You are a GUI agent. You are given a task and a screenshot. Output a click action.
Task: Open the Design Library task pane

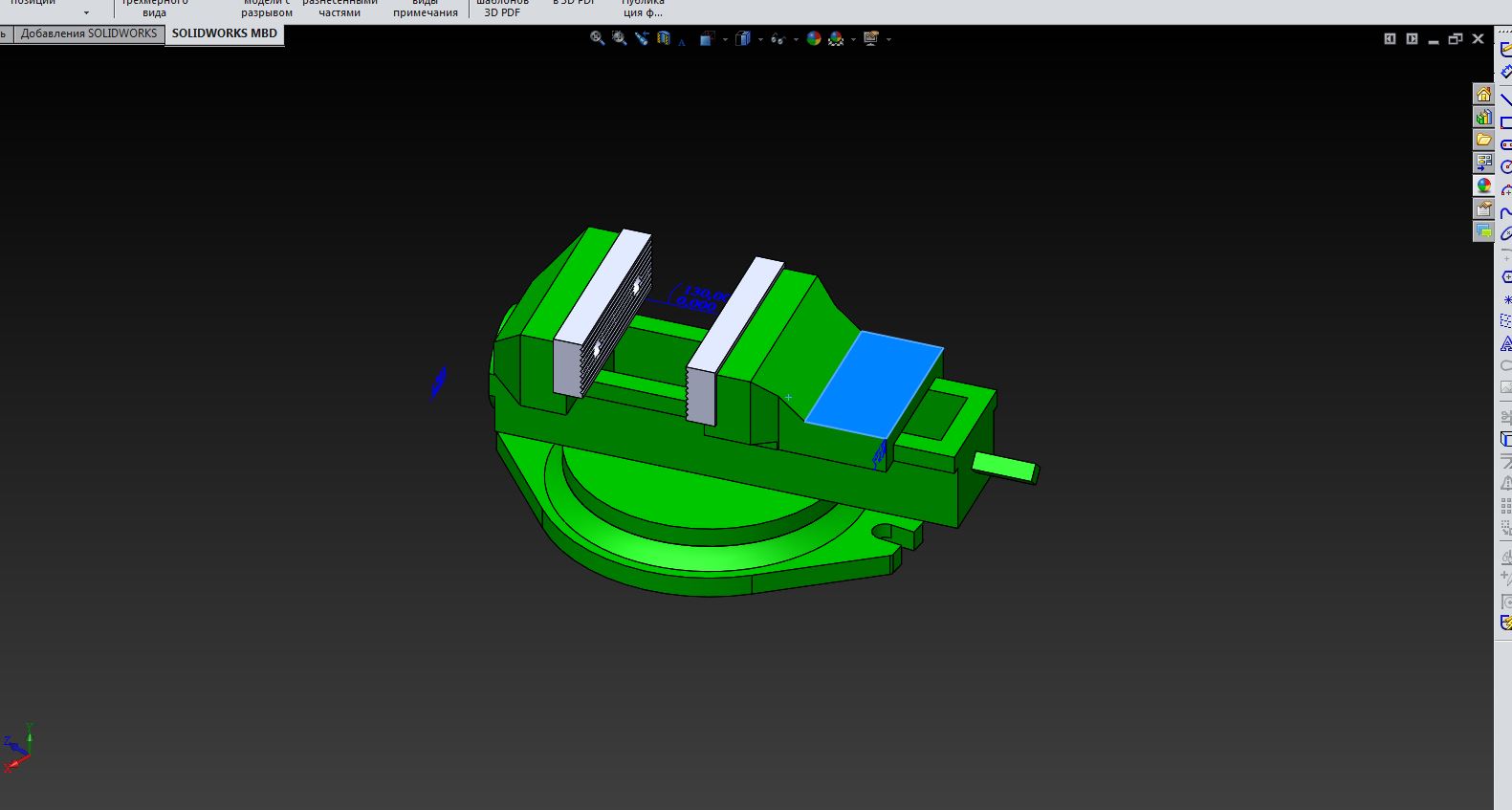(1483, 117)
